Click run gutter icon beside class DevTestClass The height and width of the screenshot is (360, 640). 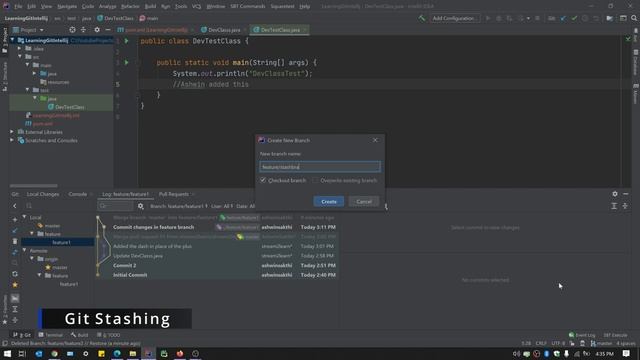pos(127,41)
